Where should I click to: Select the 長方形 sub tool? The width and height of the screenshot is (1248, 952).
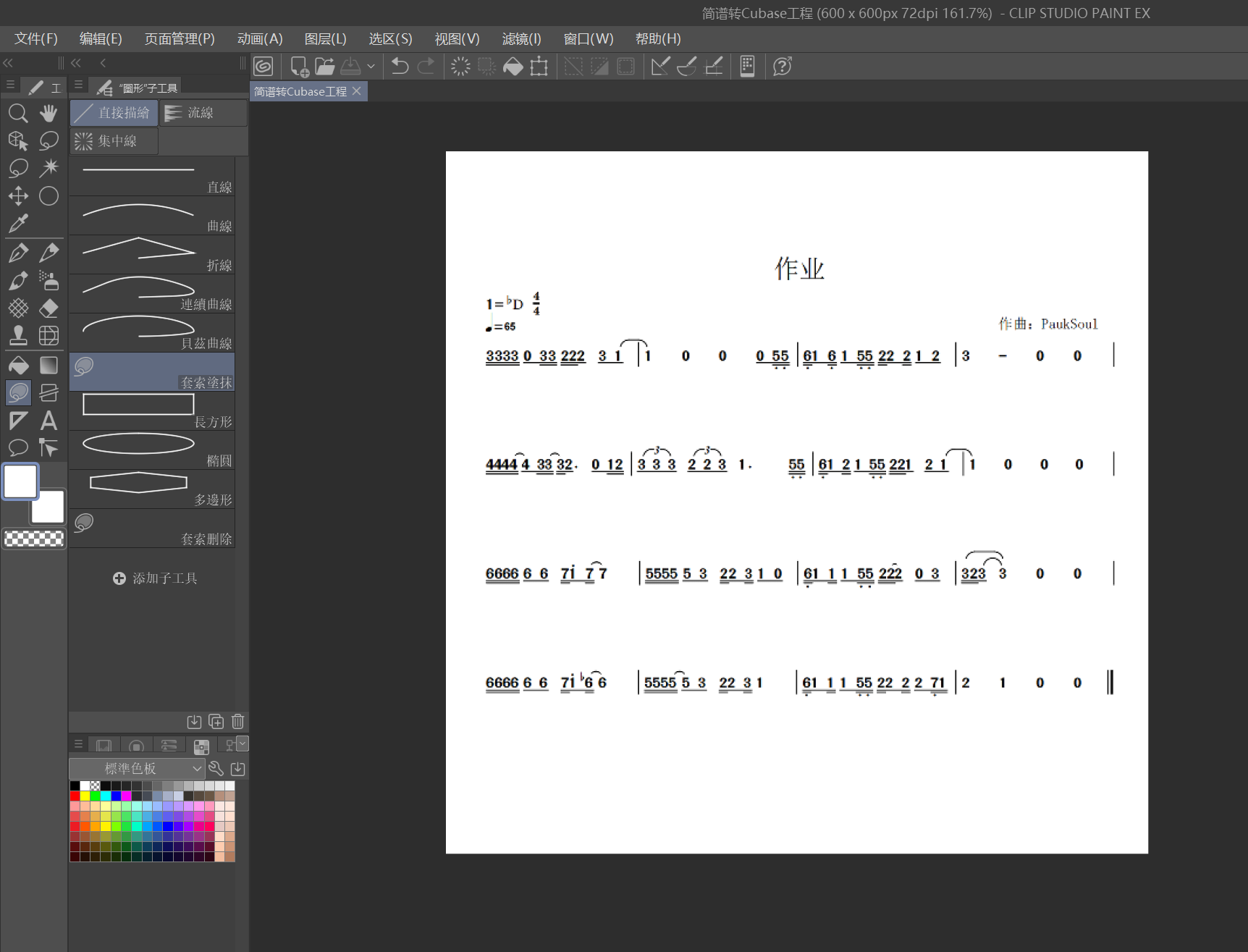click(152, 411)
